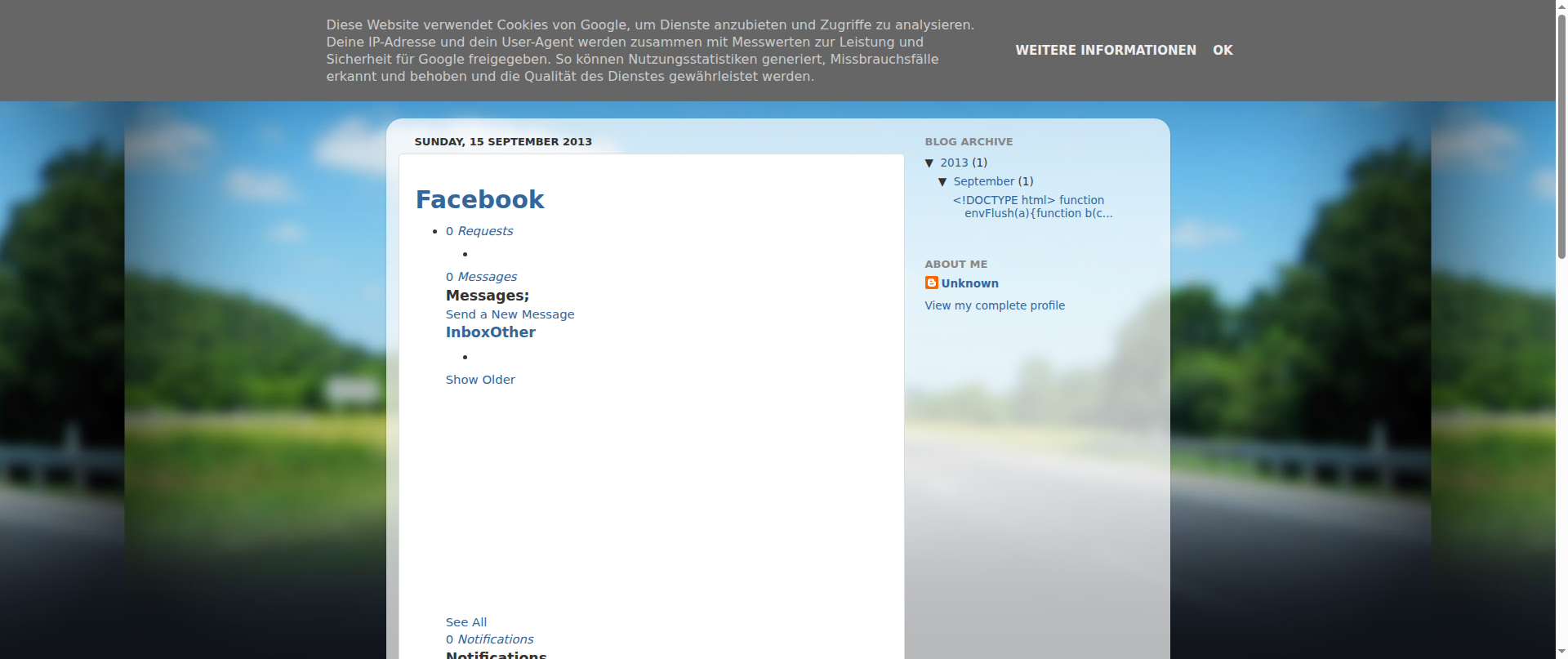
Task: Open 0 Requests link
Action: click(x=479, y=231)
